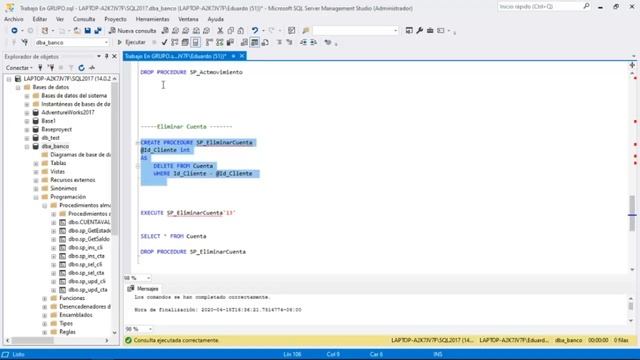Select the Desencadenadores folder in the tree

pos(84,307)
